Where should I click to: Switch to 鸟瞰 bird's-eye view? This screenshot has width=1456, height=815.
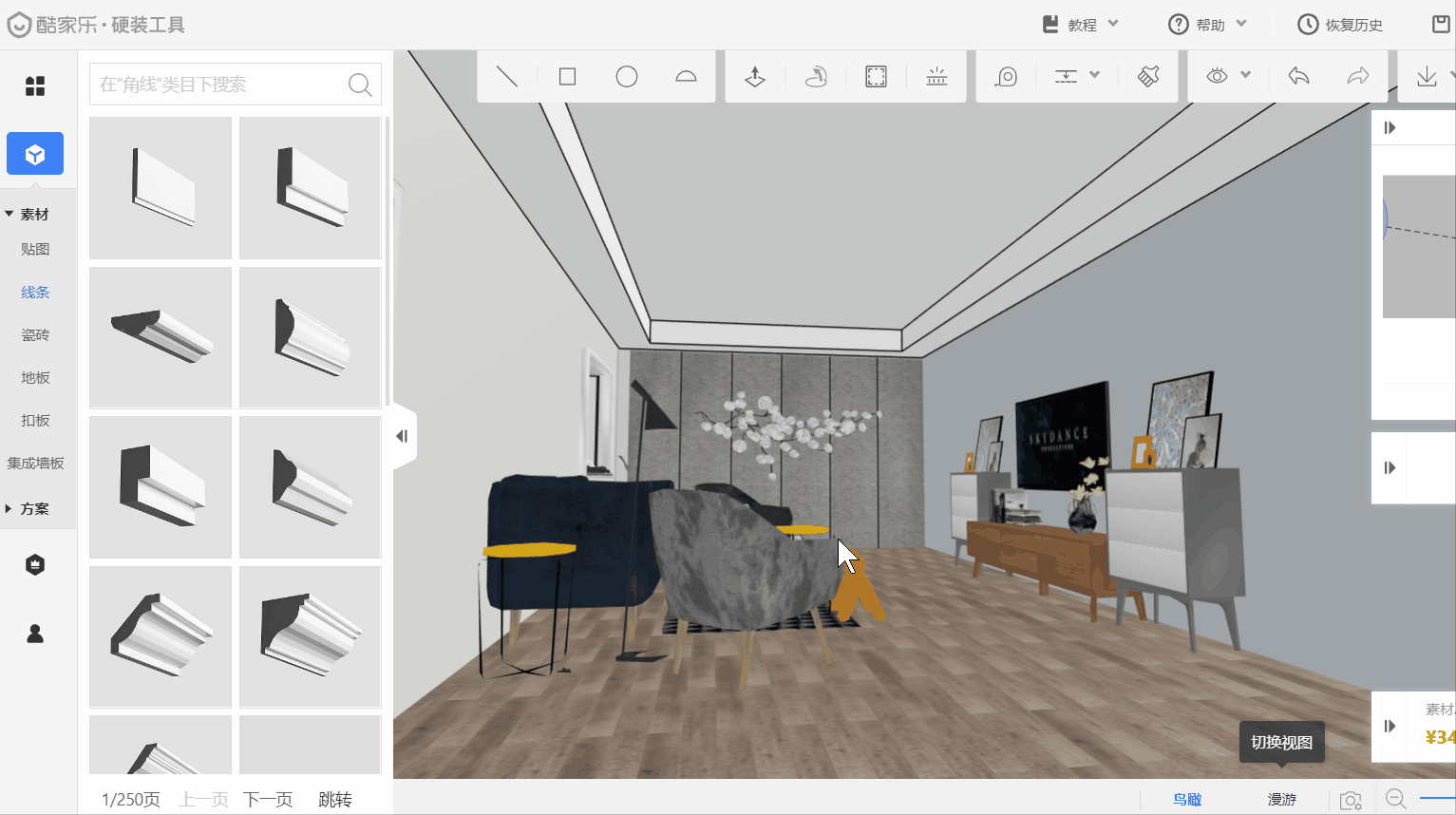[1187, 800]
